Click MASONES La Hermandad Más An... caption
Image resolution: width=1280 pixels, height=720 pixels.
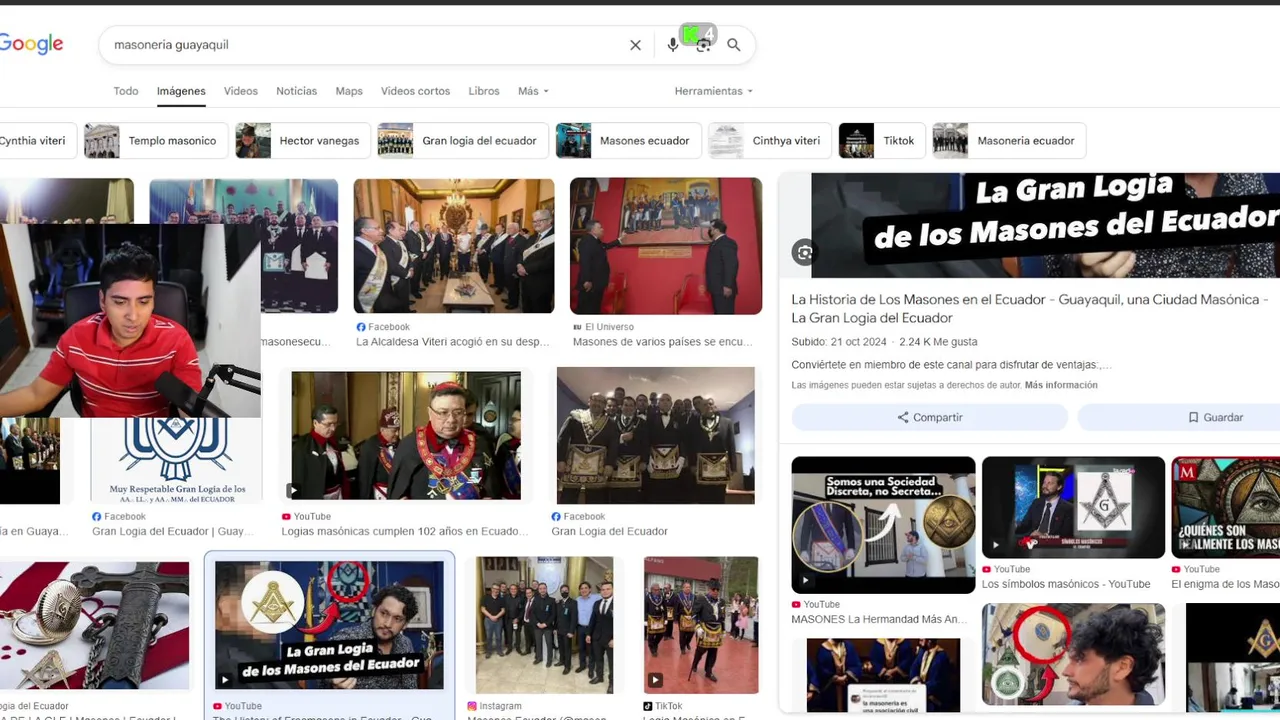[879, 619]
